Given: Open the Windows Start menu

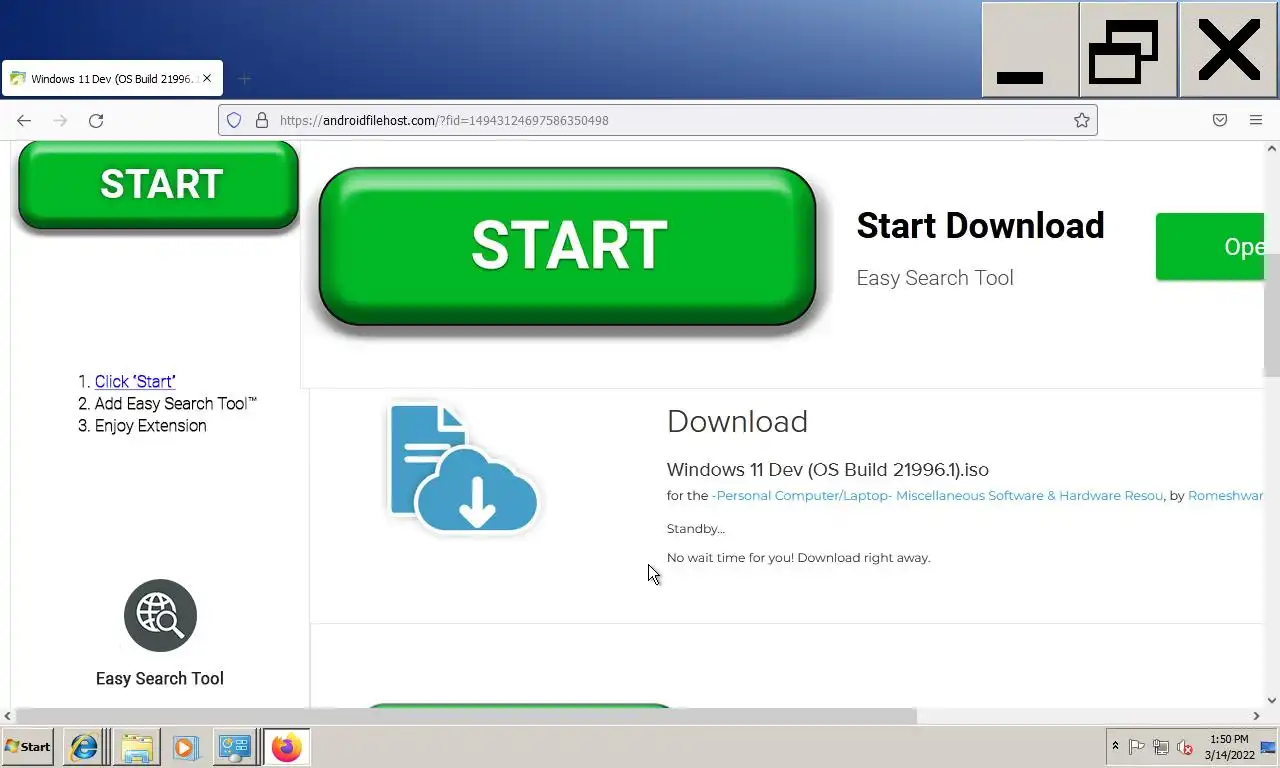Looking at the screenshot, I should click(x=28, y=747).
